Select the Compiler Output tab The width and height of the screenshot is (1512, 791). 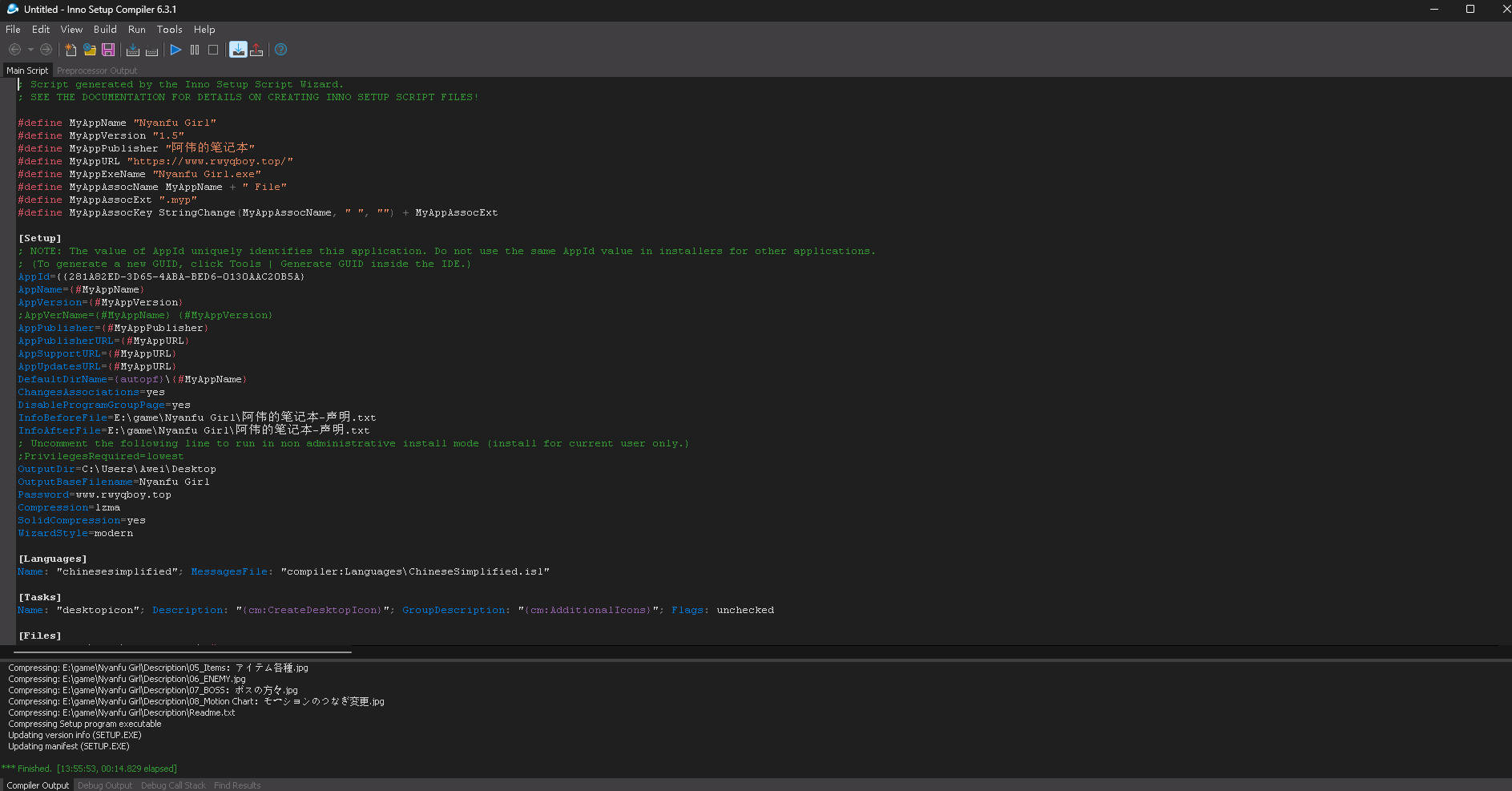tap(38, 785)
